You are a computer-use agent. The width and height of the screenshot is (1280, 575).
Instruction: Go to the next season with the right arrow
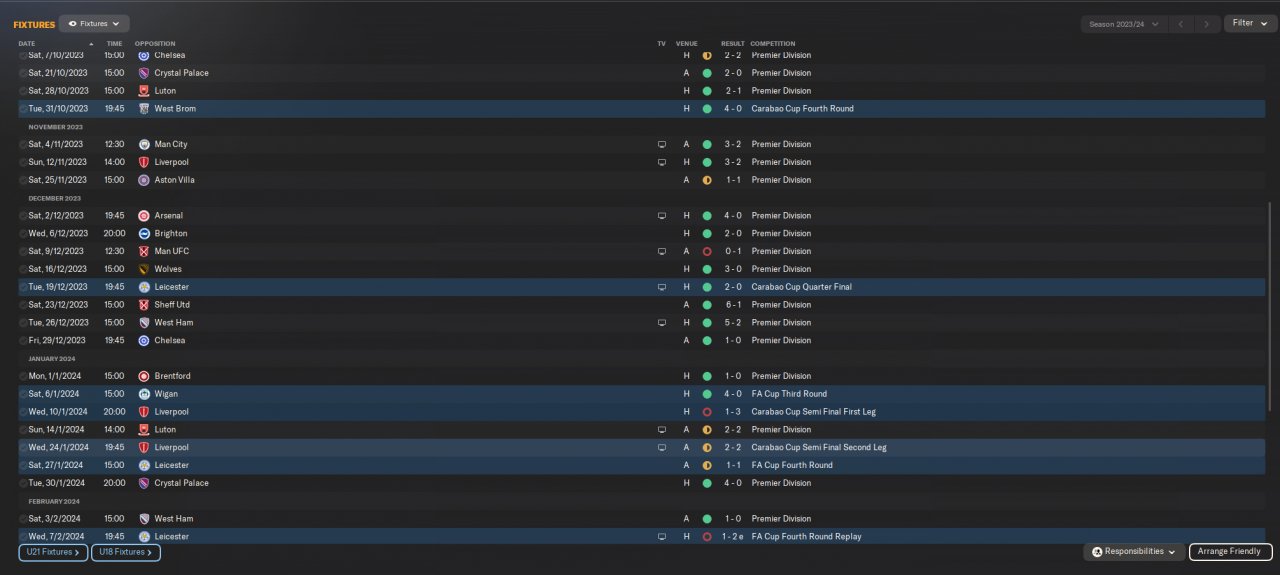(1207, 23)
